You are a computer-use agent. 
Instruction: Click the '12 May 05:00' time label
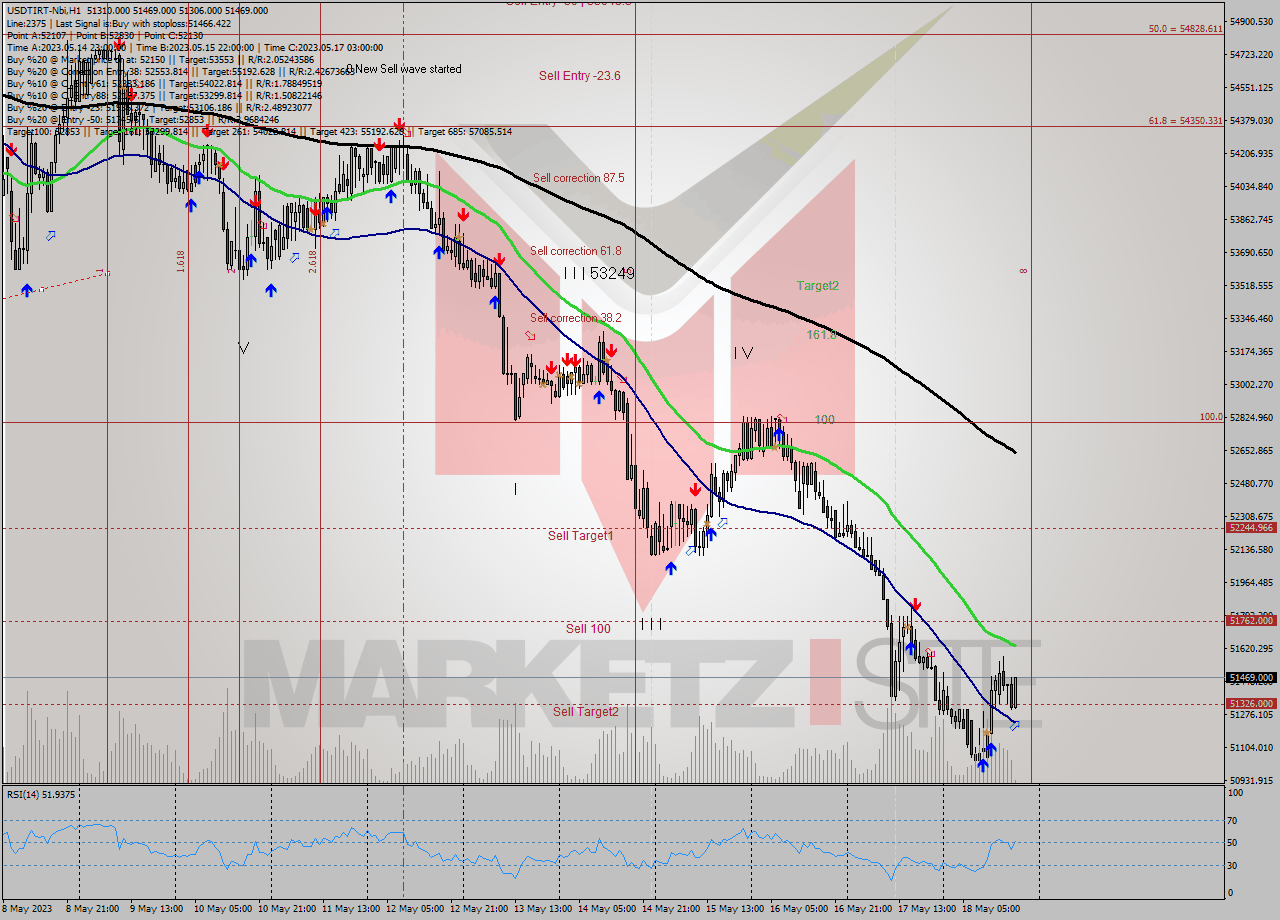tap(413, 908)
